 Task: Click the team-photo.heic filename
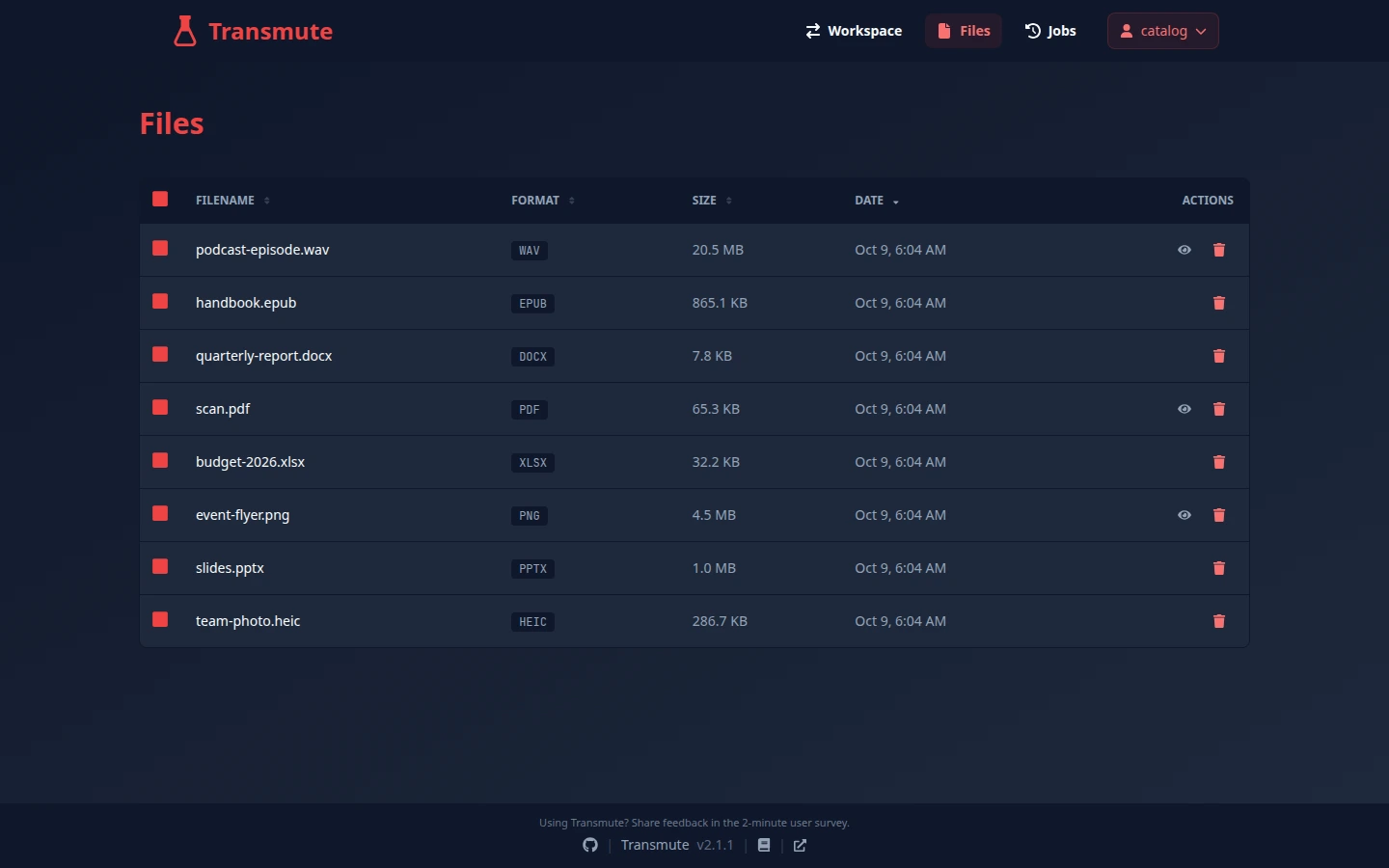coord(248,621)
